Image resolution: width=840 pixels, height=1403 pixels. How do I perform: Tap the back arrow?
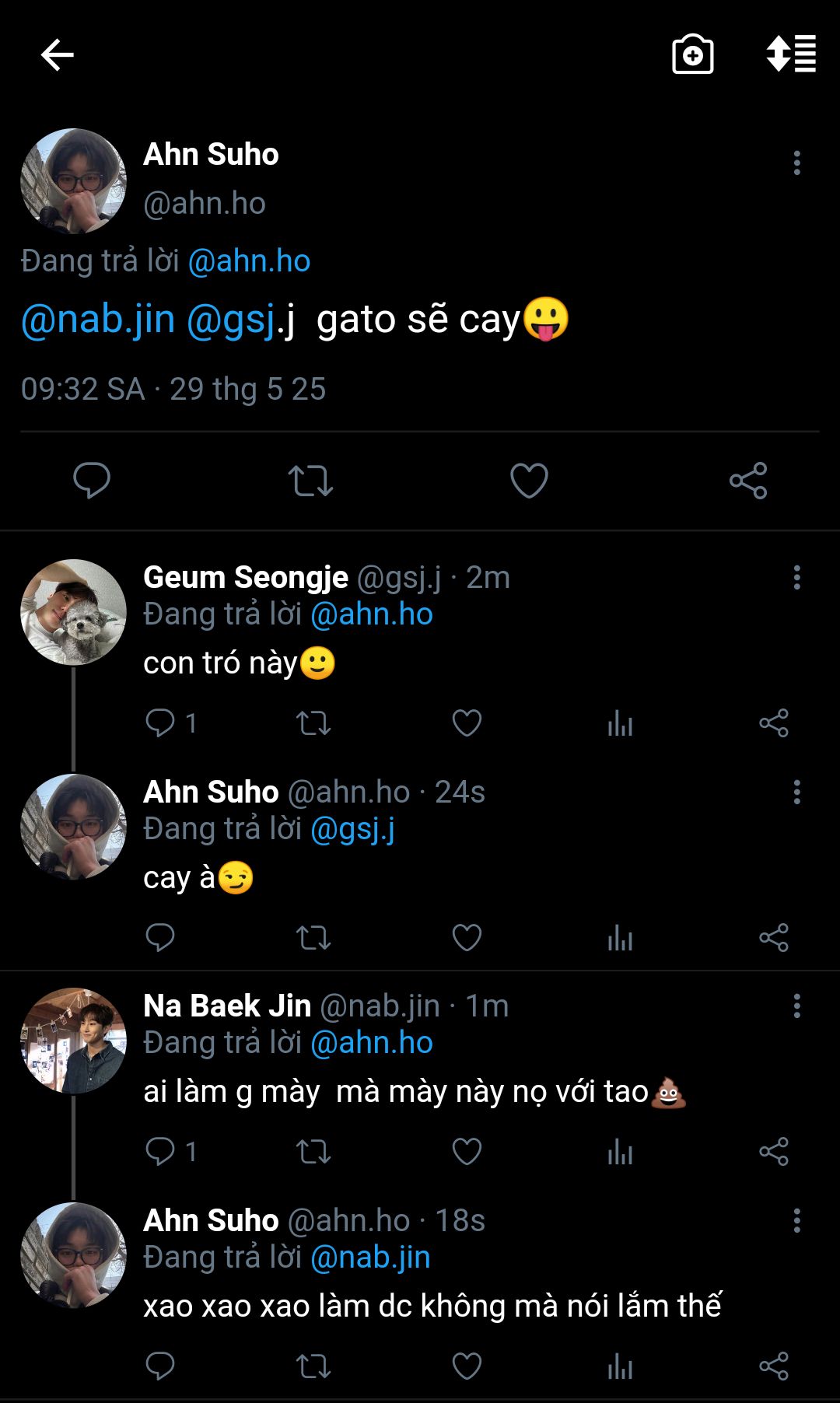(x=57, y=55)
